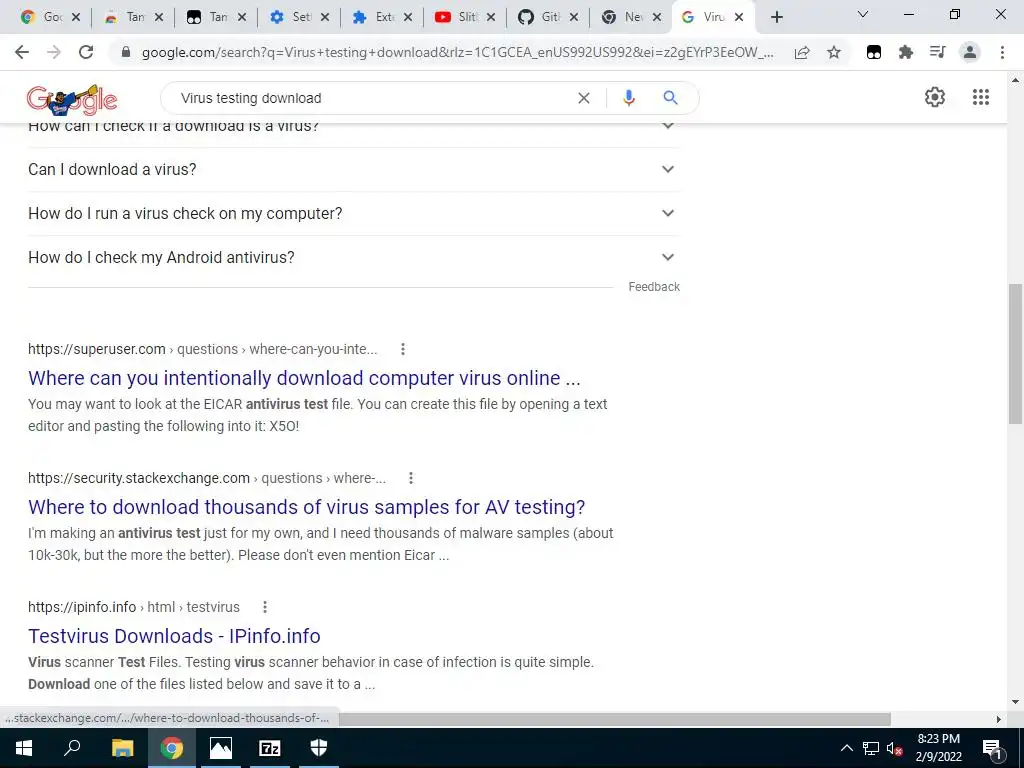Open the Google apps grid

pos(981,97)
